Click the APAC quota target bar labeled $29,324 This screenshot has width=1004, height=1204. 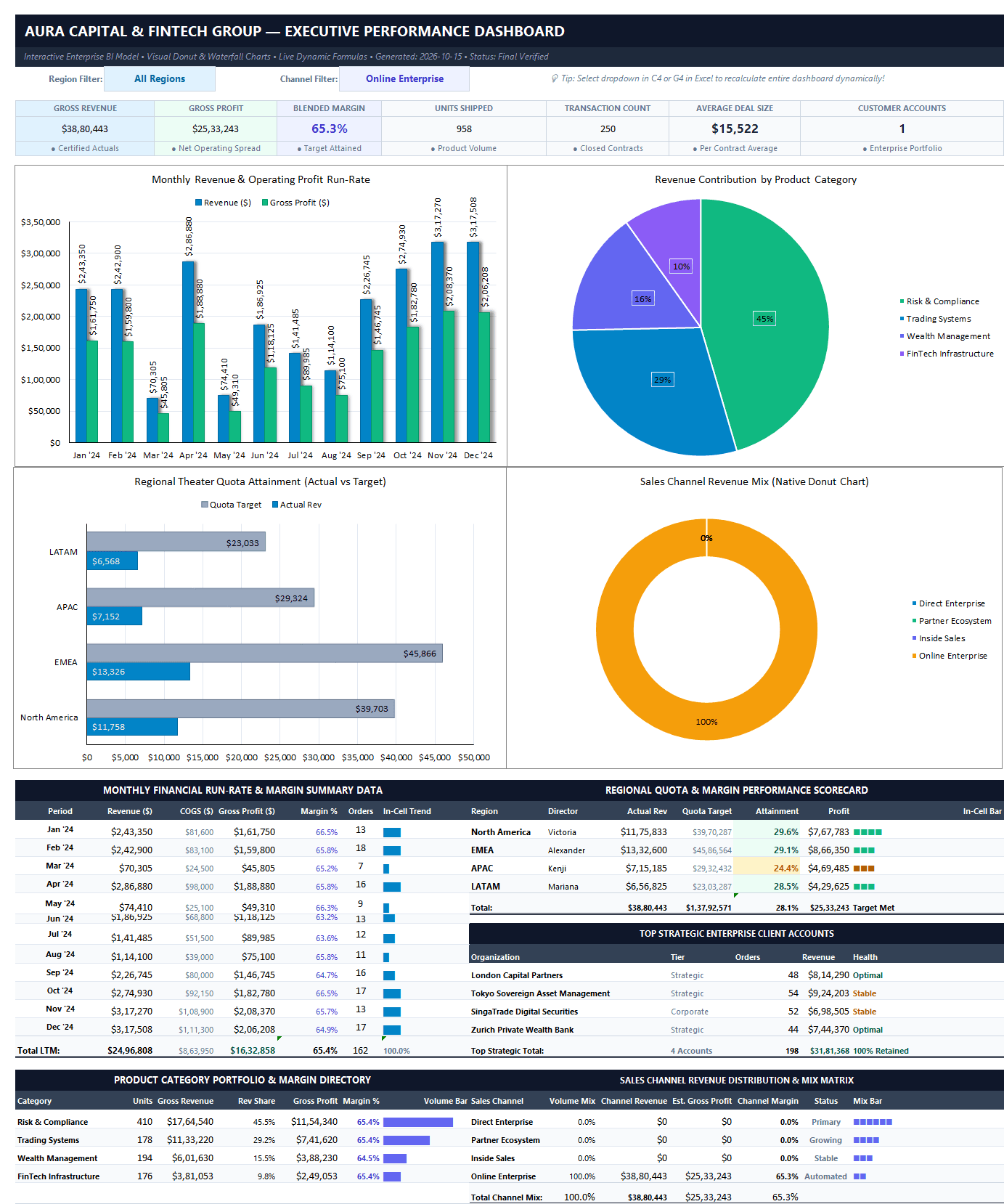[x=200, y=598]
